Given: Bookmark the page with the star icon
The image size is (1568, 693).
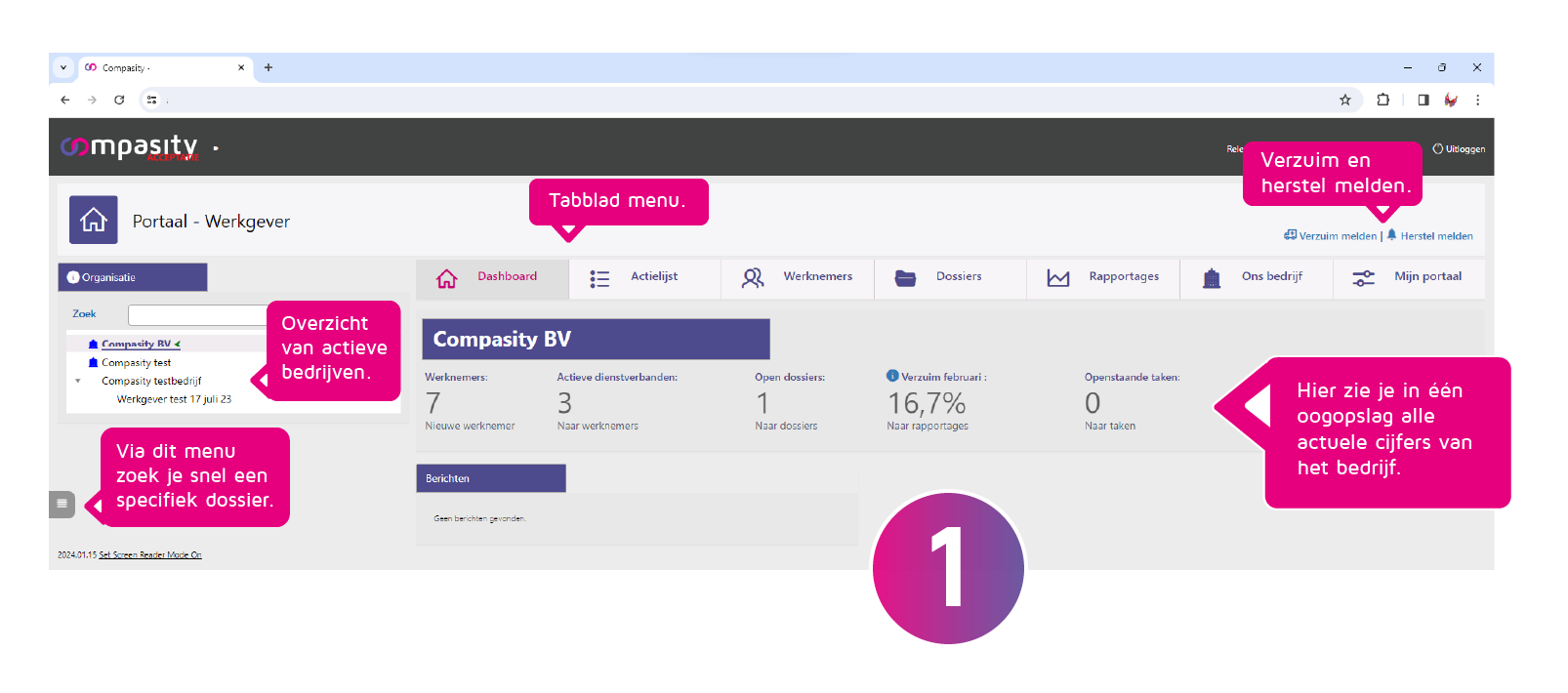Looking at the screenshot, I should point(1345,100).
